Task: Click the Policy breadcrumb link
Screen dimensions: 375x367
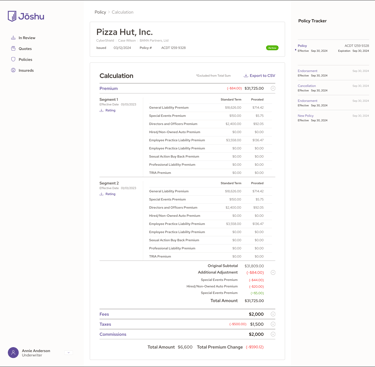Action: [x=100, y=12]
